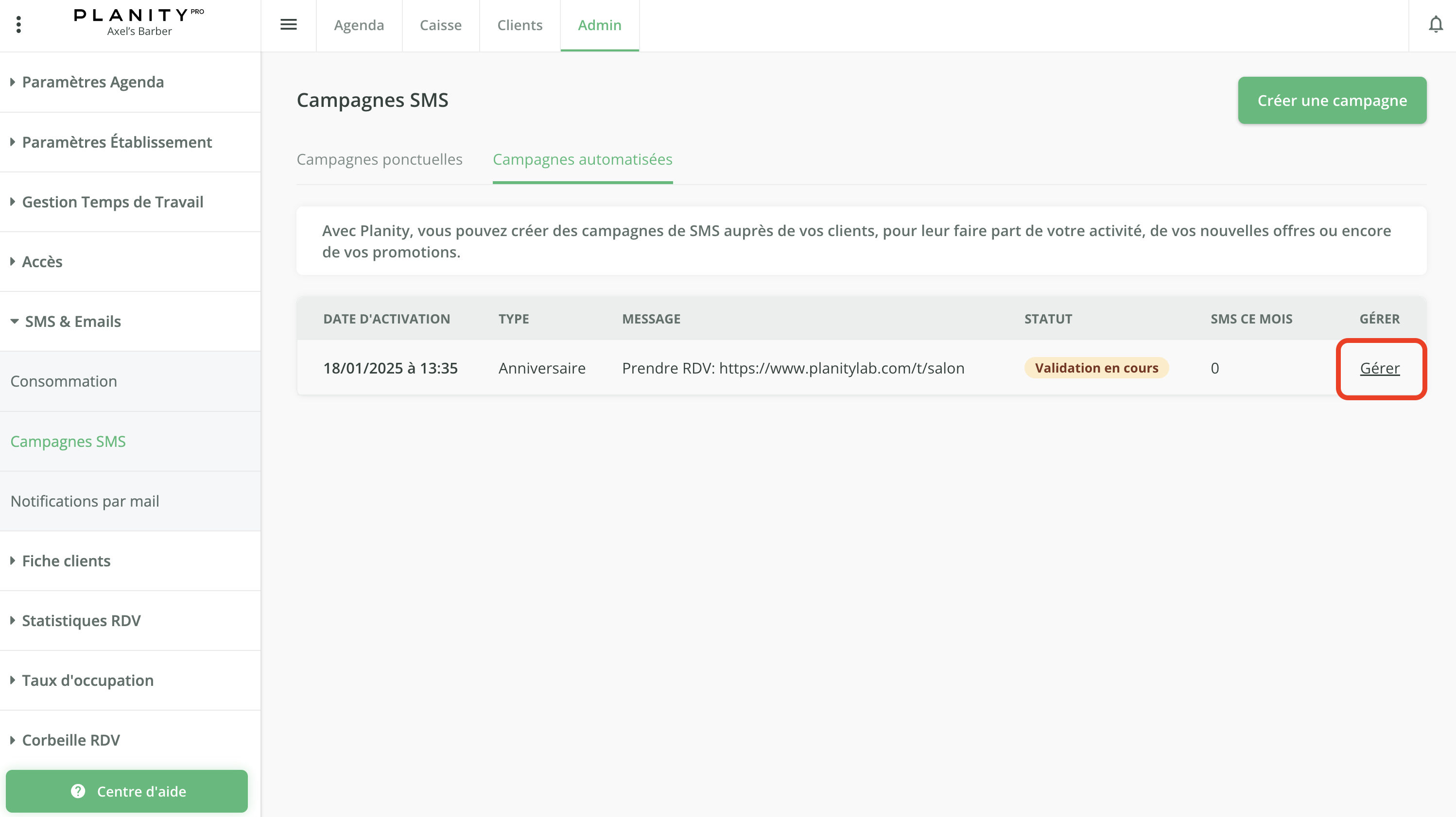Expand Paramètres Établissement section
1456x817 pixels.
117,142
